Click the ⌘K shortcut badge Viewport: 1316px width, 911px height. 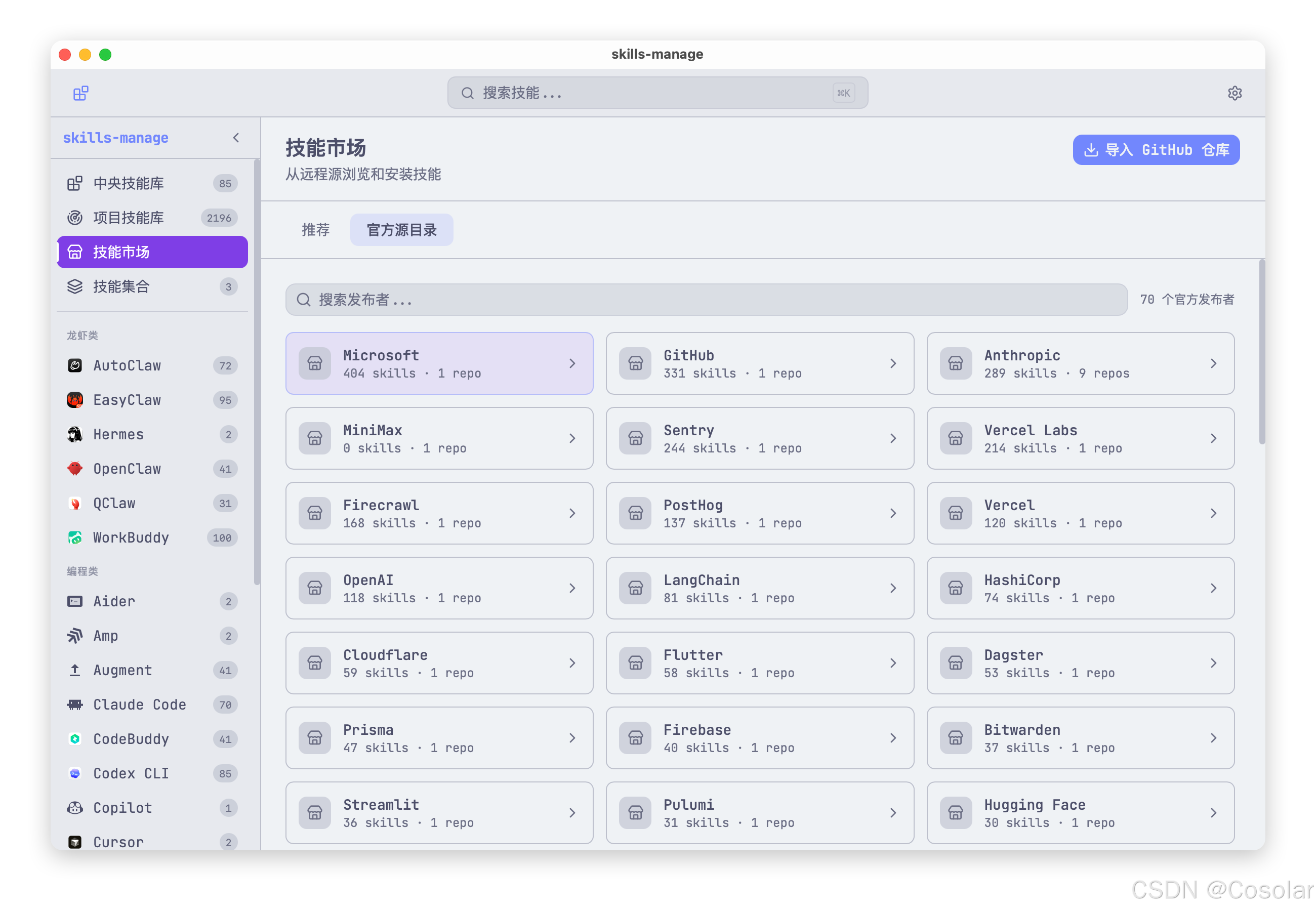(x=843, y=93)
